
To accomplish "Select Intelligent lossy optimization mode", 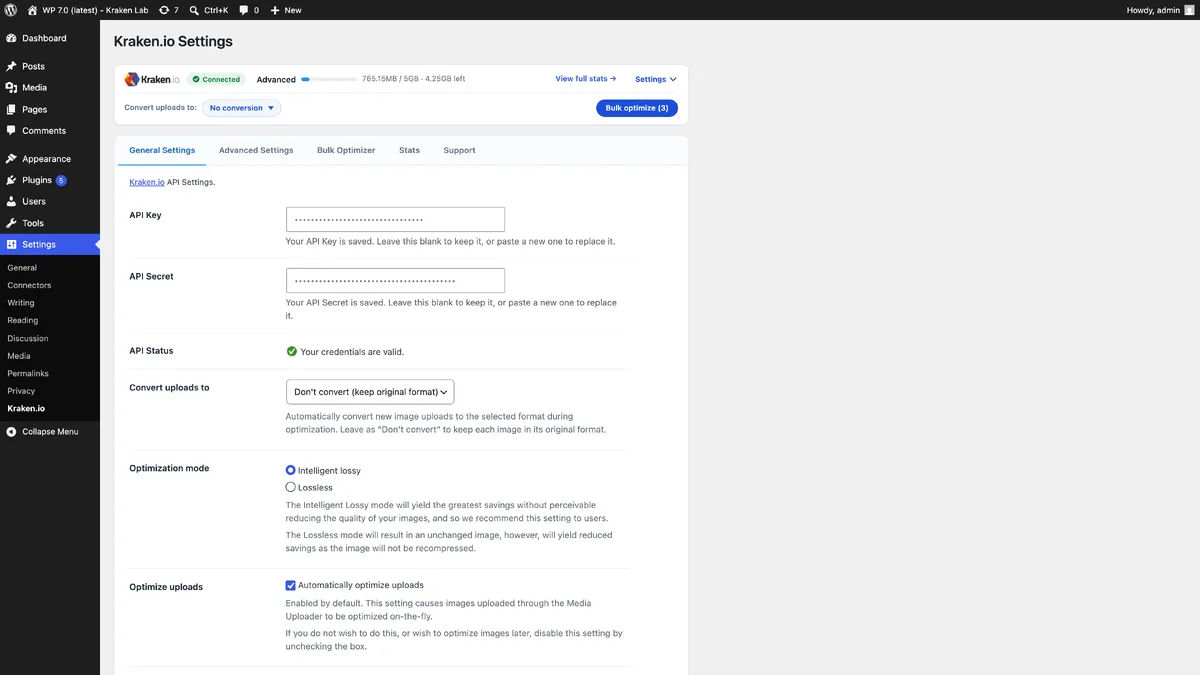I will [291, 470].
